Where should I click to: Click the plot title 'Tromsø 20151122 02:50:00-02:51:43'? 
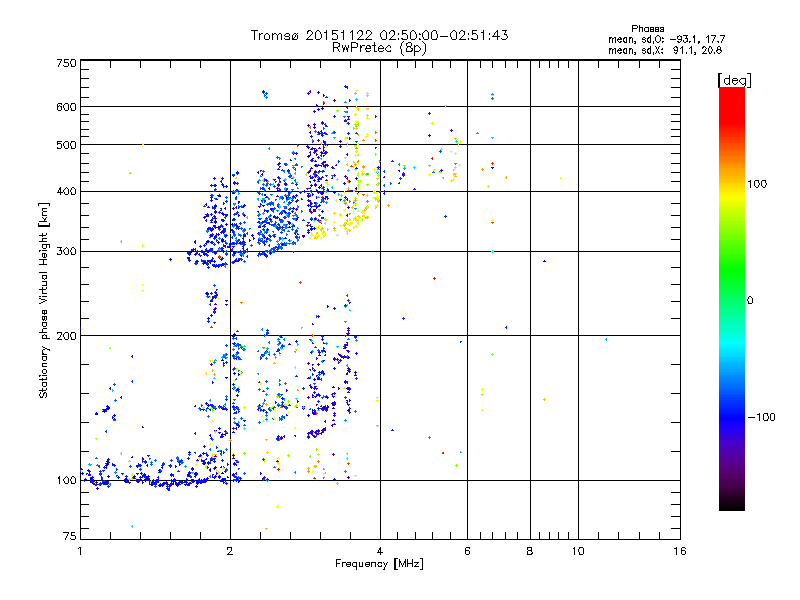pos(380,35)
